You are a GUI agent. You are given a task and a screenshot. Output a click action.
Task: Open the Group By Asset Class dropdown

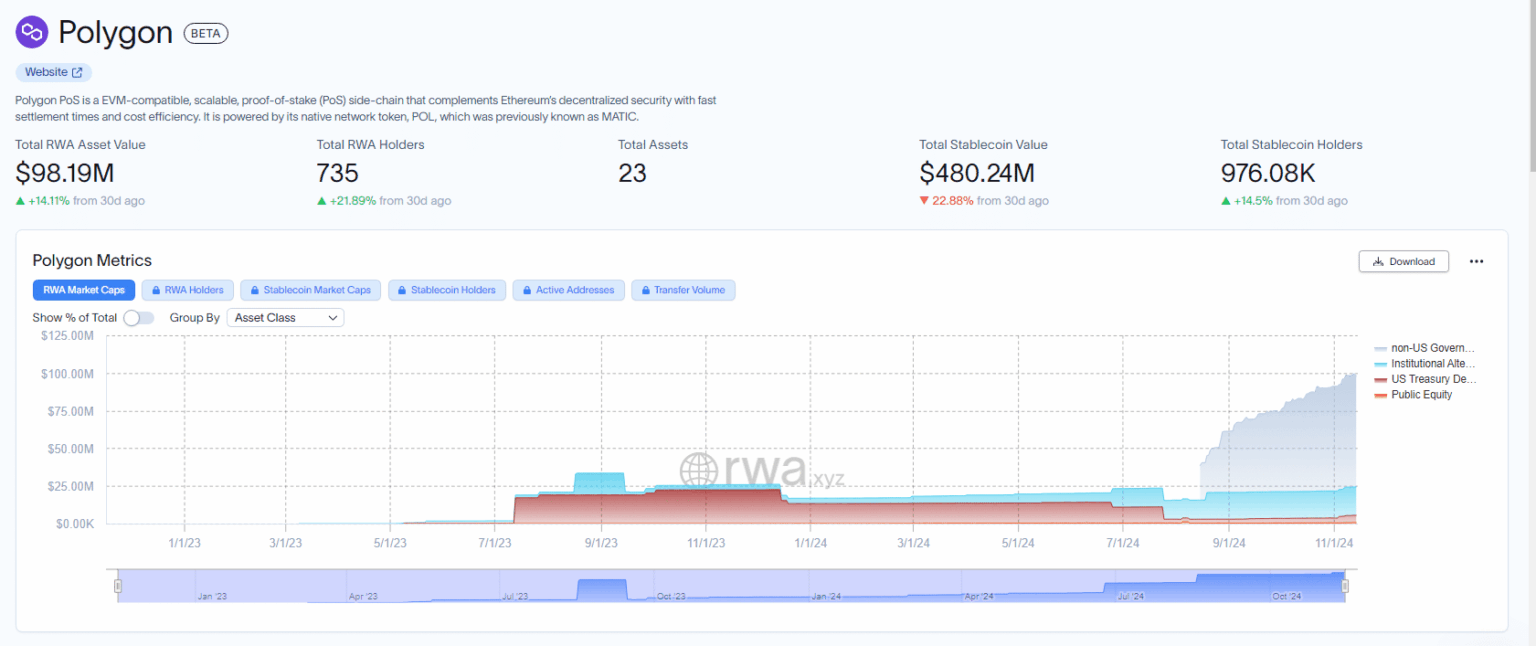coord(285,317)
